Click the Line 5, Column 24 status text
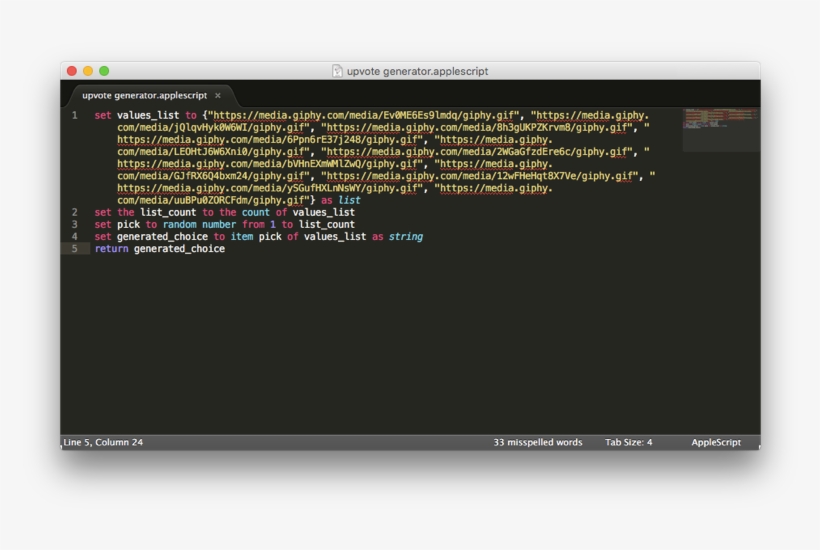The height and width of the screenshot is (550, 820). [x=103, y=442]
